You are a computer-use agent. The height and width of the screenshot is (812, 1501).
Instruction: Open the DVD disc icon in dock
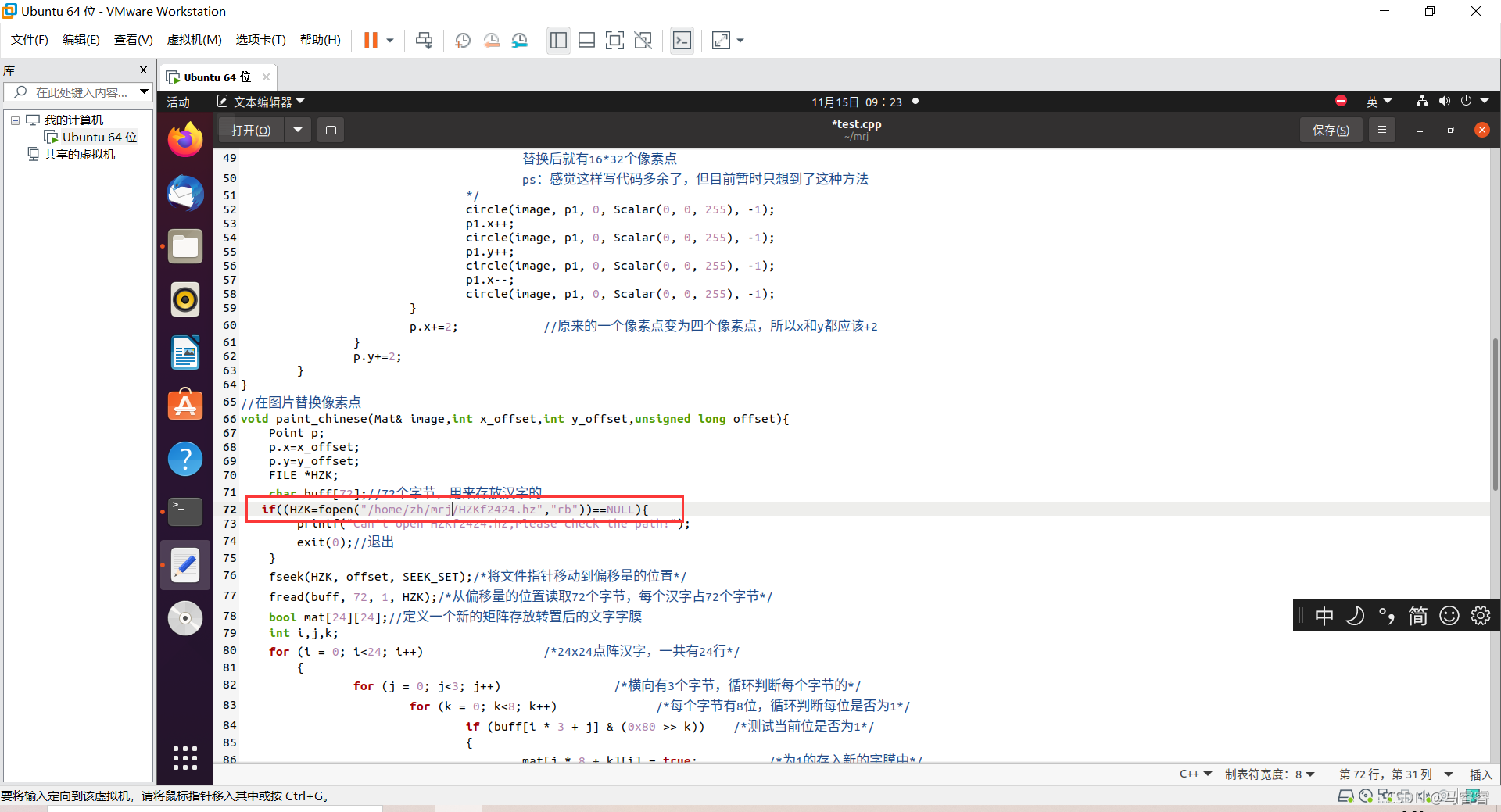point(185,618)
